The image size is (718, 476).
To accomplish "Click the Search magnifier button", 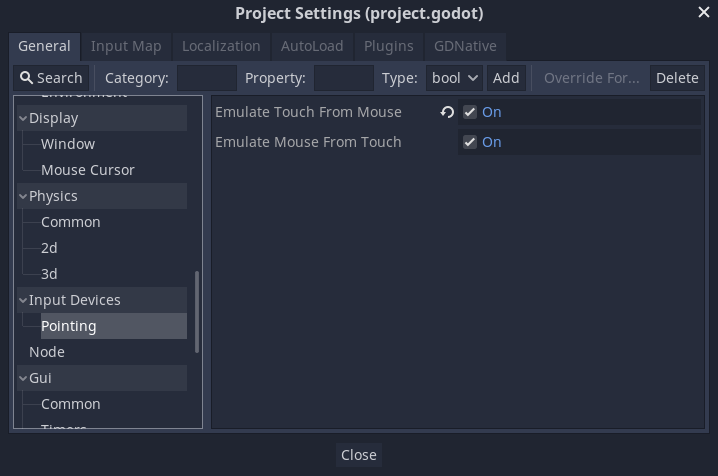I will pos(51,78).
